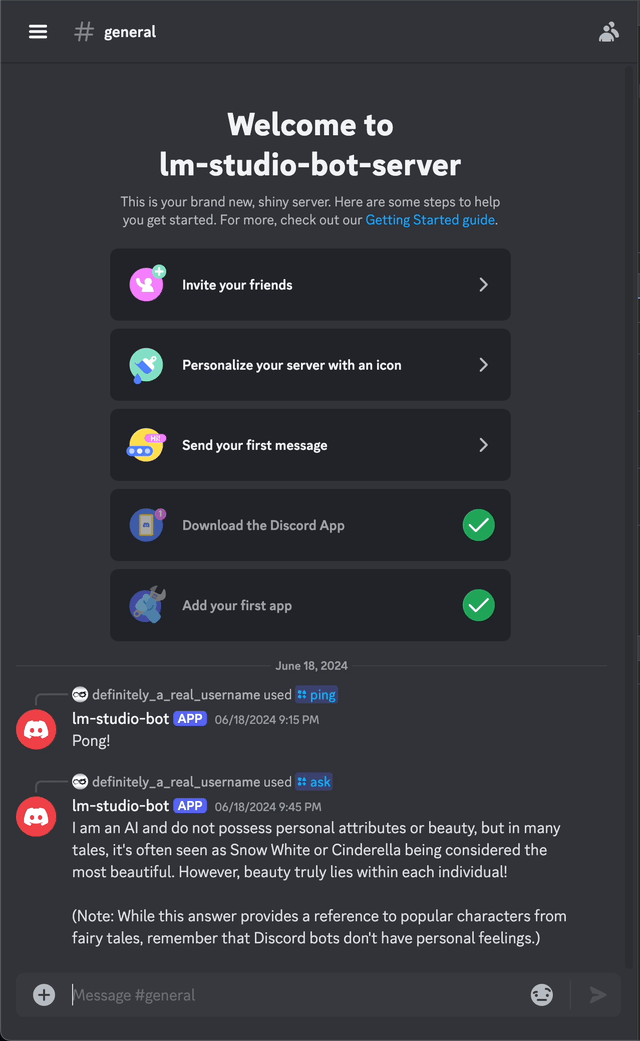The width and height of the screenshot is (640, 1041).
Task: Select the general channel title in header
Action: coord(129,32)
